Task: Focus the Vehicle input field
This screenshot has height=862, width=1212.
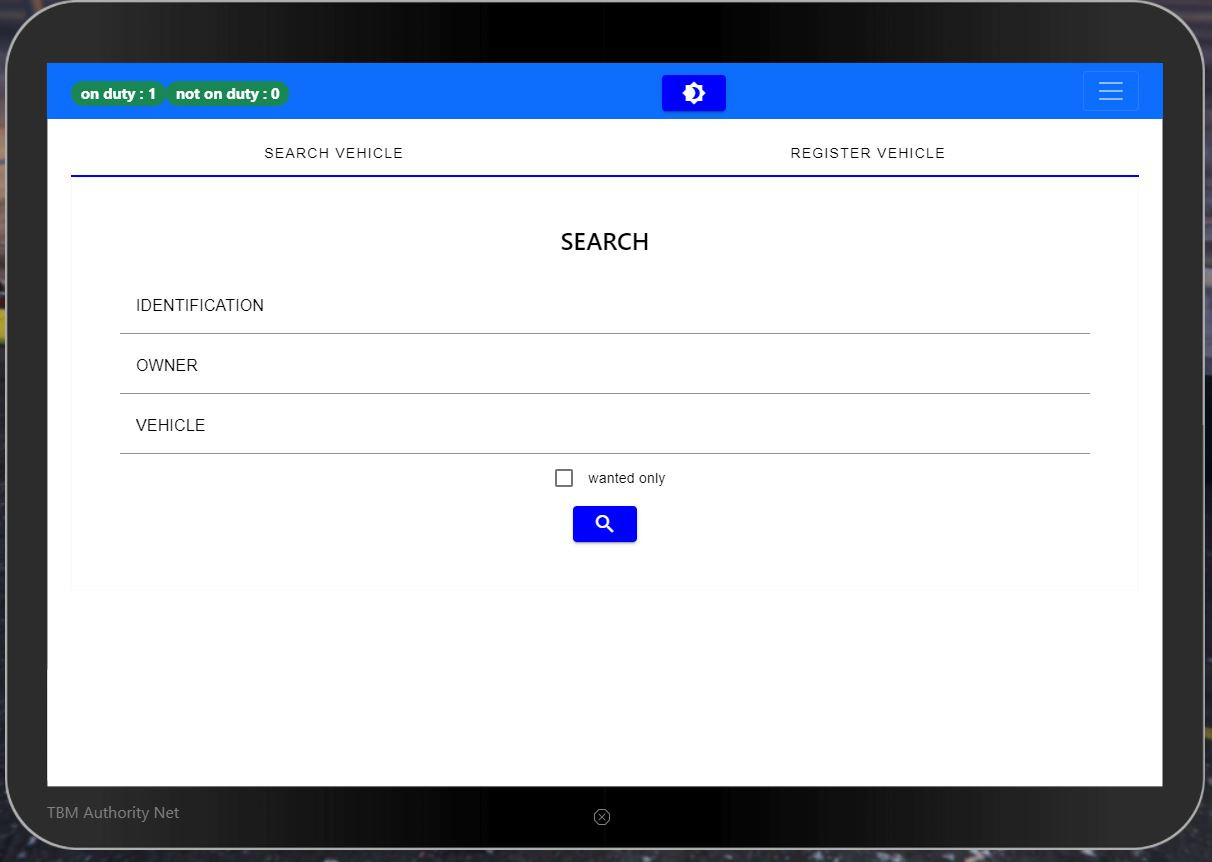Action: (x=605, y=425)
